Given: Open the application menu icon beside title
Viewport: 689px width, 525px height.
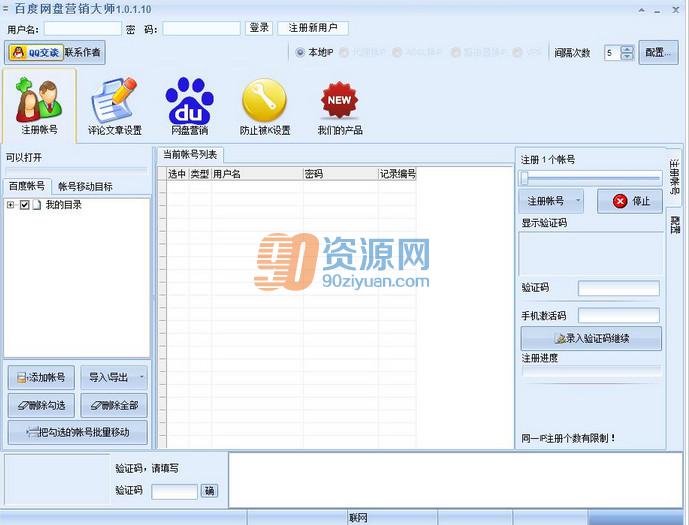Looking at the screenshot, I should 5,8.
